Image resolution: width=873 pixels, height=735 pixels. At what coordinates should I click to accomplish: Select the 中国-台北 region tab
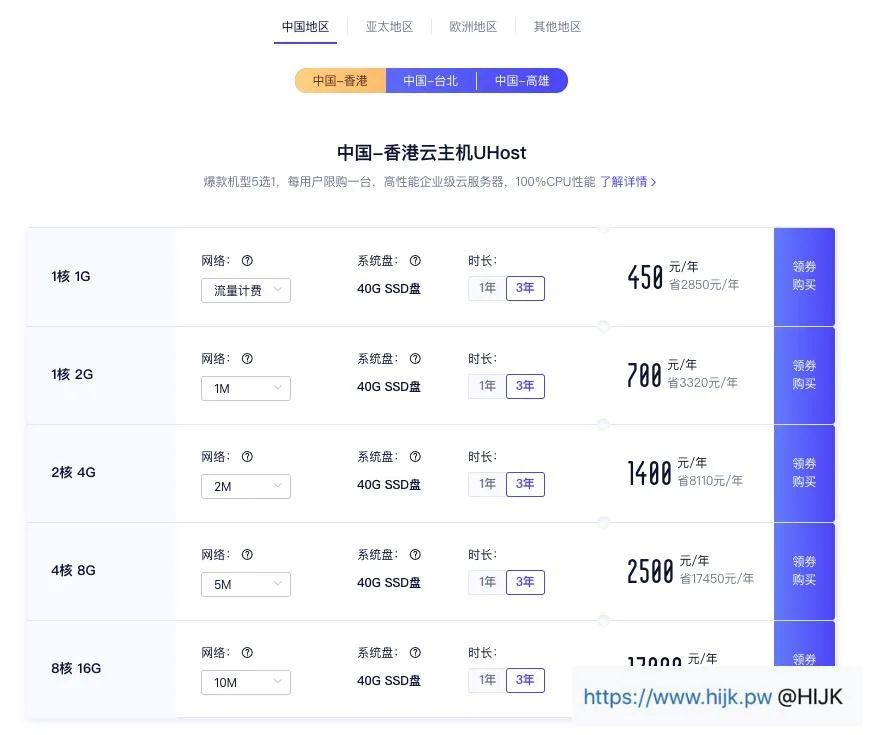[431, 80]
